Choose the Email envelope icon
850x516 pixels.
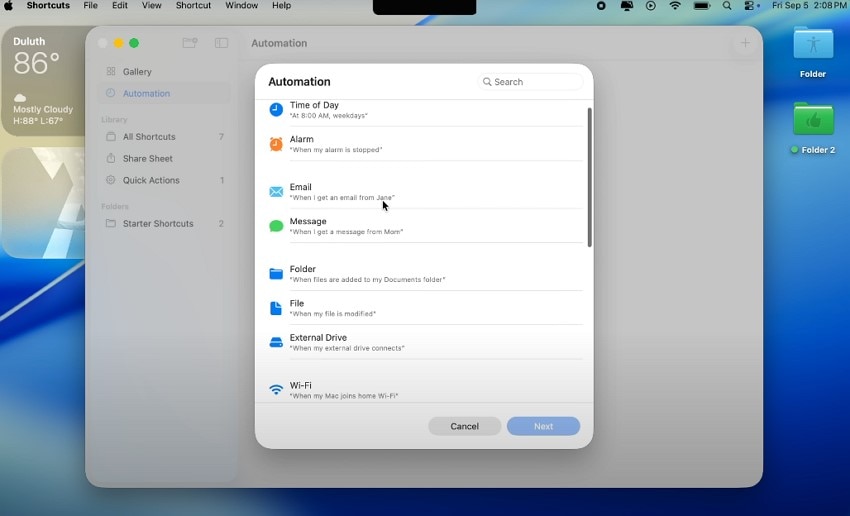[x=276, y=192]
